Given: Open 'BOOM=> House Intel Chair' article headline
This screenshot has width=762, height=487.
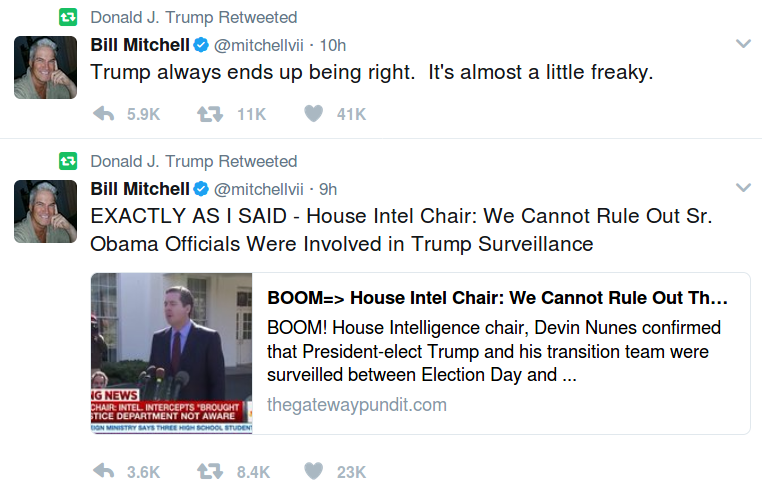Looking at the screenshot, I should [497, 298].
